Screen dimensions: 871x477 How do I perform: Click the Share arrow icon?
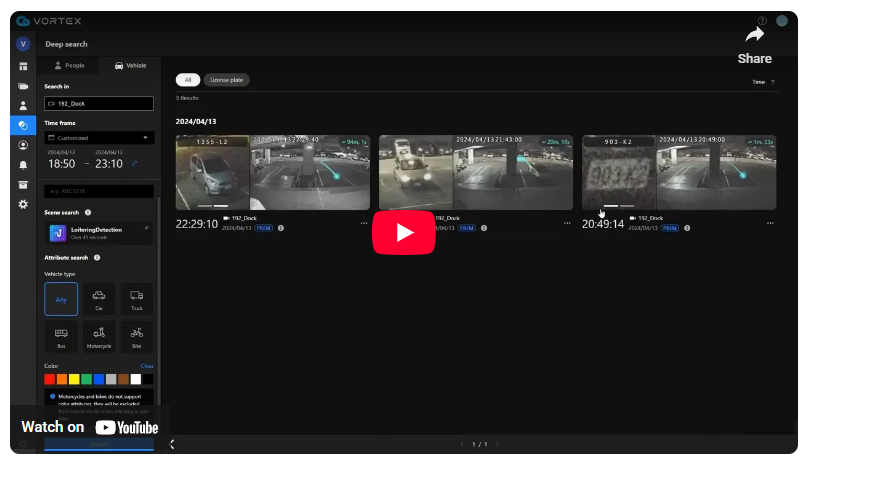[754, 36]
